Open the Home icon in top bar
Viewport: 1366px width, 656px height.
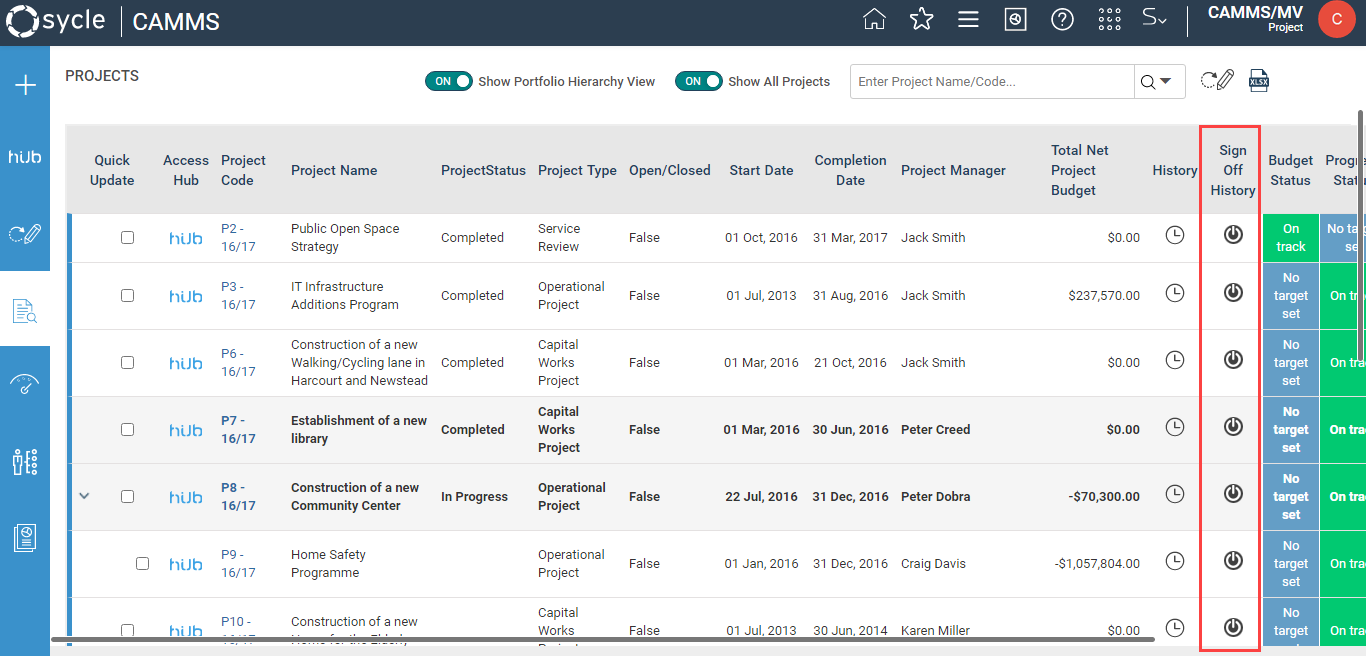tap(874, 19)
